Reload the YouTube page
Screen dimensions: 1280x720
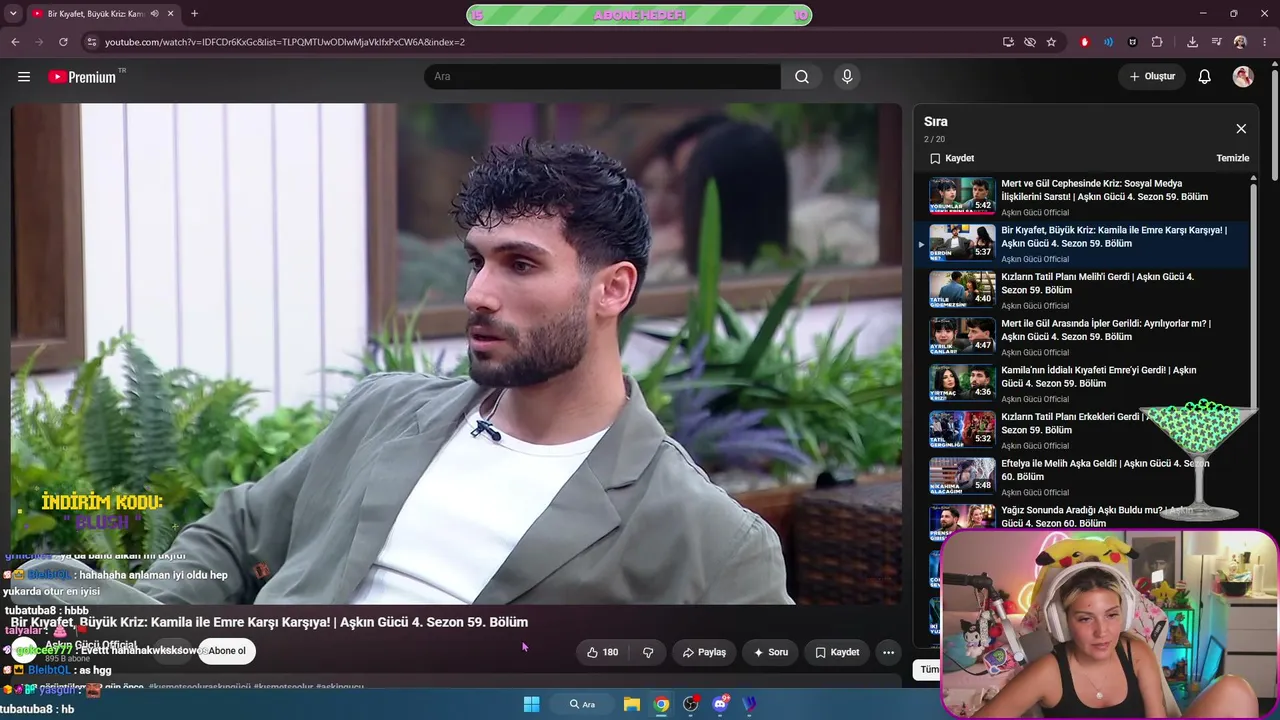63,42
